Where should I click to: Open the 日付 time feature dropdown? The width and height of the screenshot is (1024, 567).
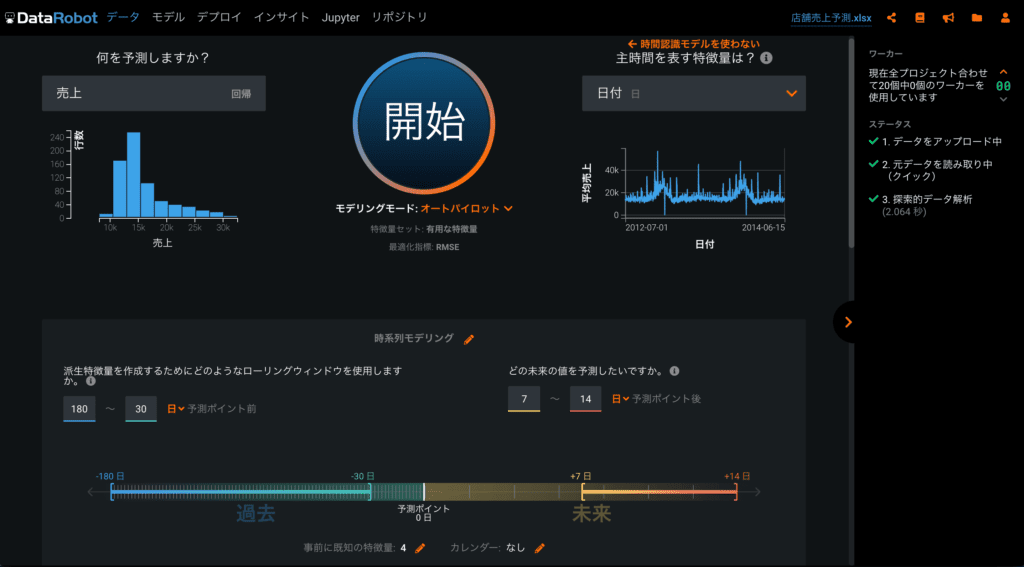tap(694, 93)
